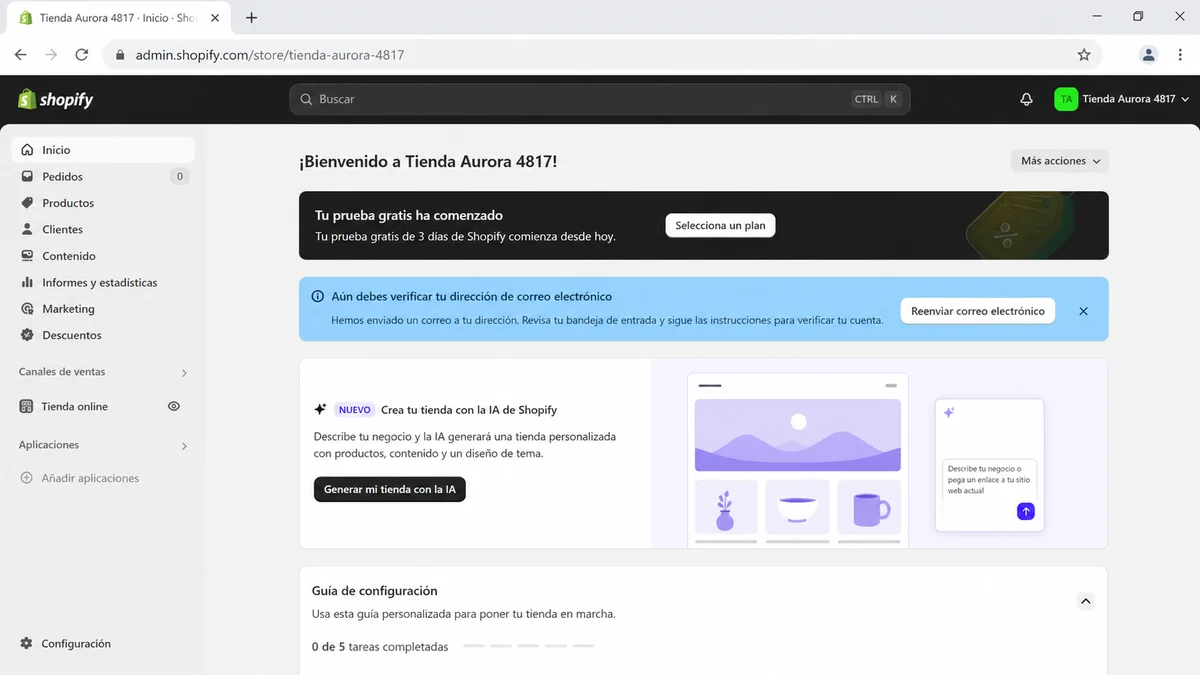Expand Aplicaciones chevron
The image size is (1200, 675).
[184, 446]
